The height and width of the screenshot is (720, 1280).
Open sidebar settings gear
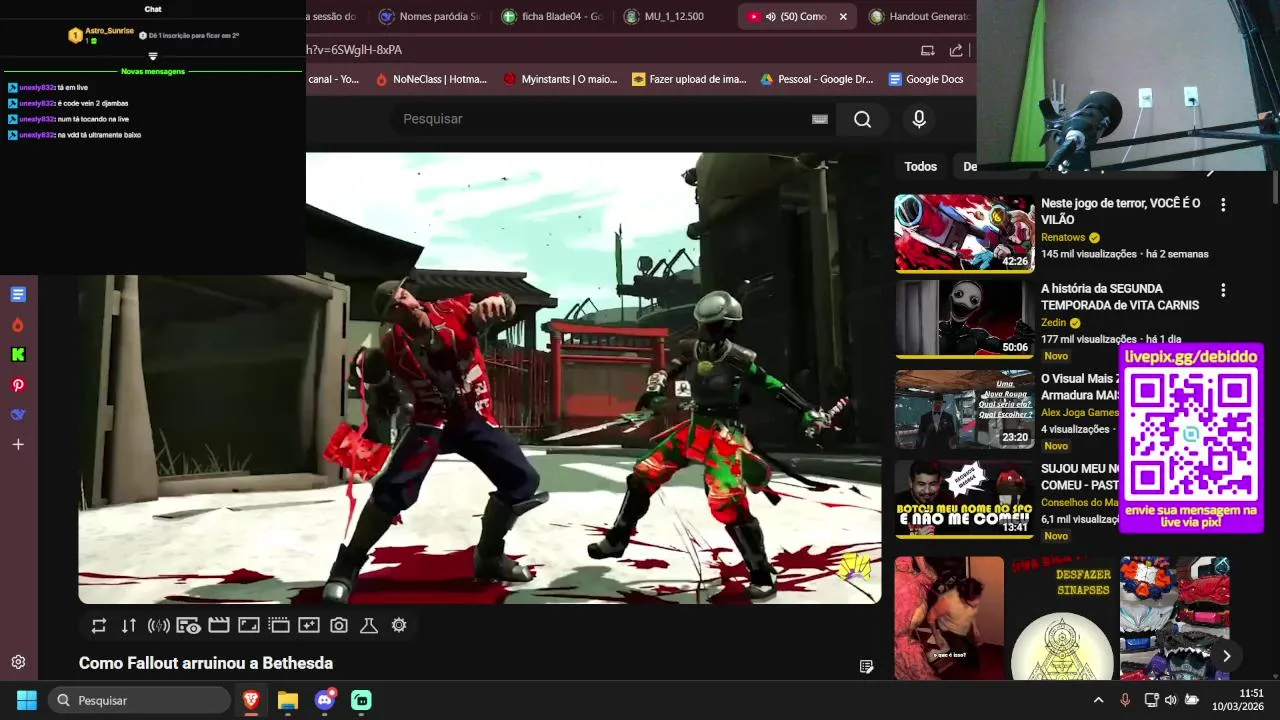(x=18, y=662)
